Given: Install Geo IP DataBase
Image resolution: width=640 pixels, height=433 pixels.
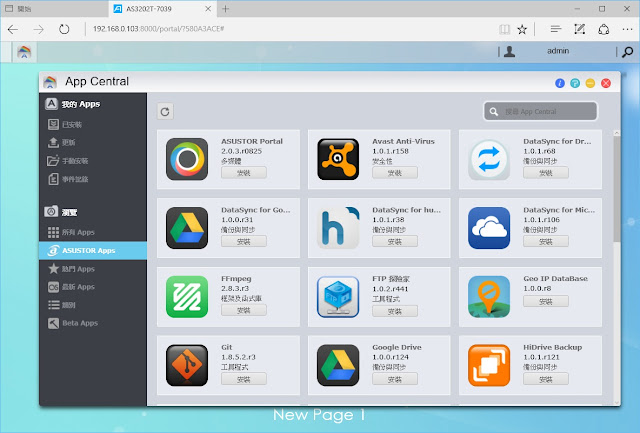Looking at the screenshot, I should click(546, 301).
